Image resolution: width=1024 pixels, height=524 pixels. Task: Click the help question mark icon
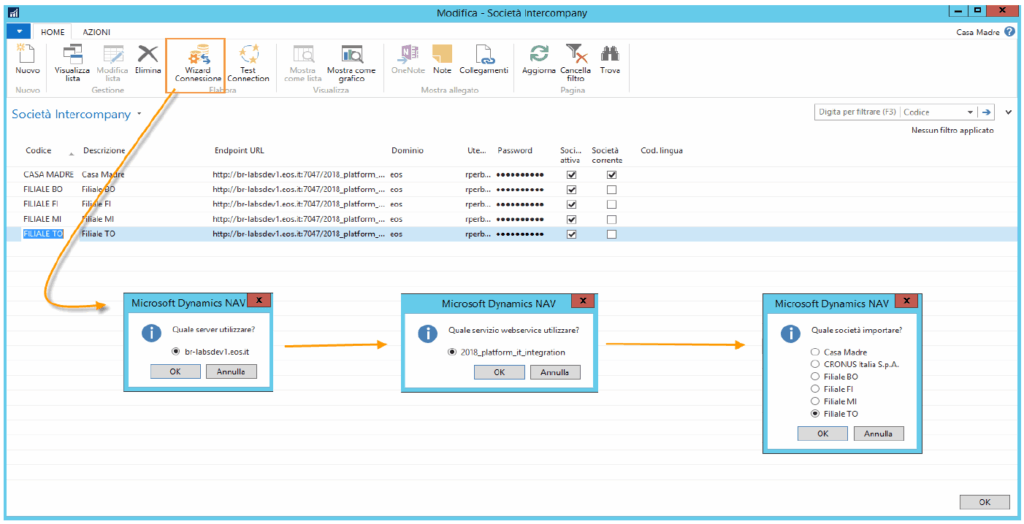[1010, 31]
